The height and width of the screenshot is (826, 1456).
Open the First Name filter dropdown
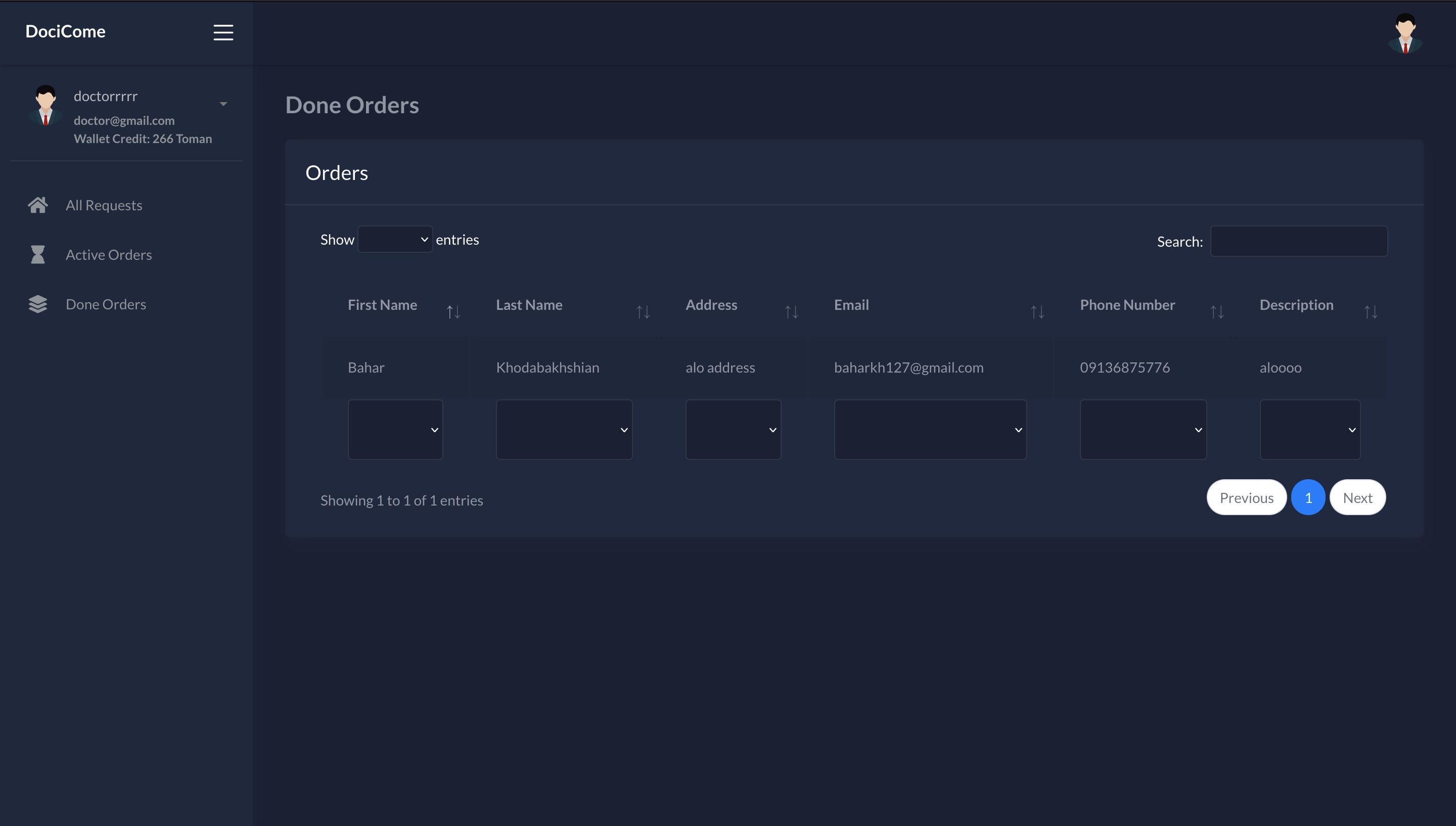(x=395, y=430)
